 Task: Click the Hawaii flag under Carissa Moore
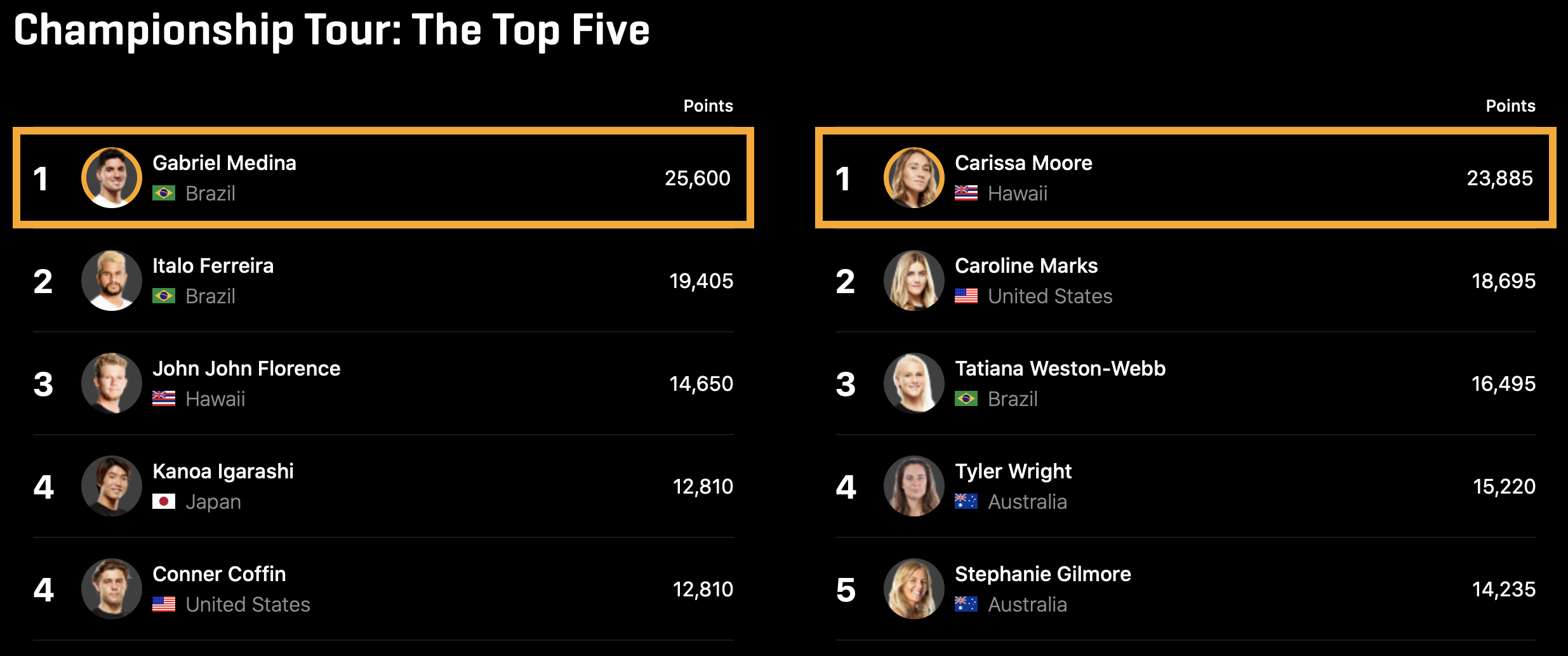coord(966,193)
